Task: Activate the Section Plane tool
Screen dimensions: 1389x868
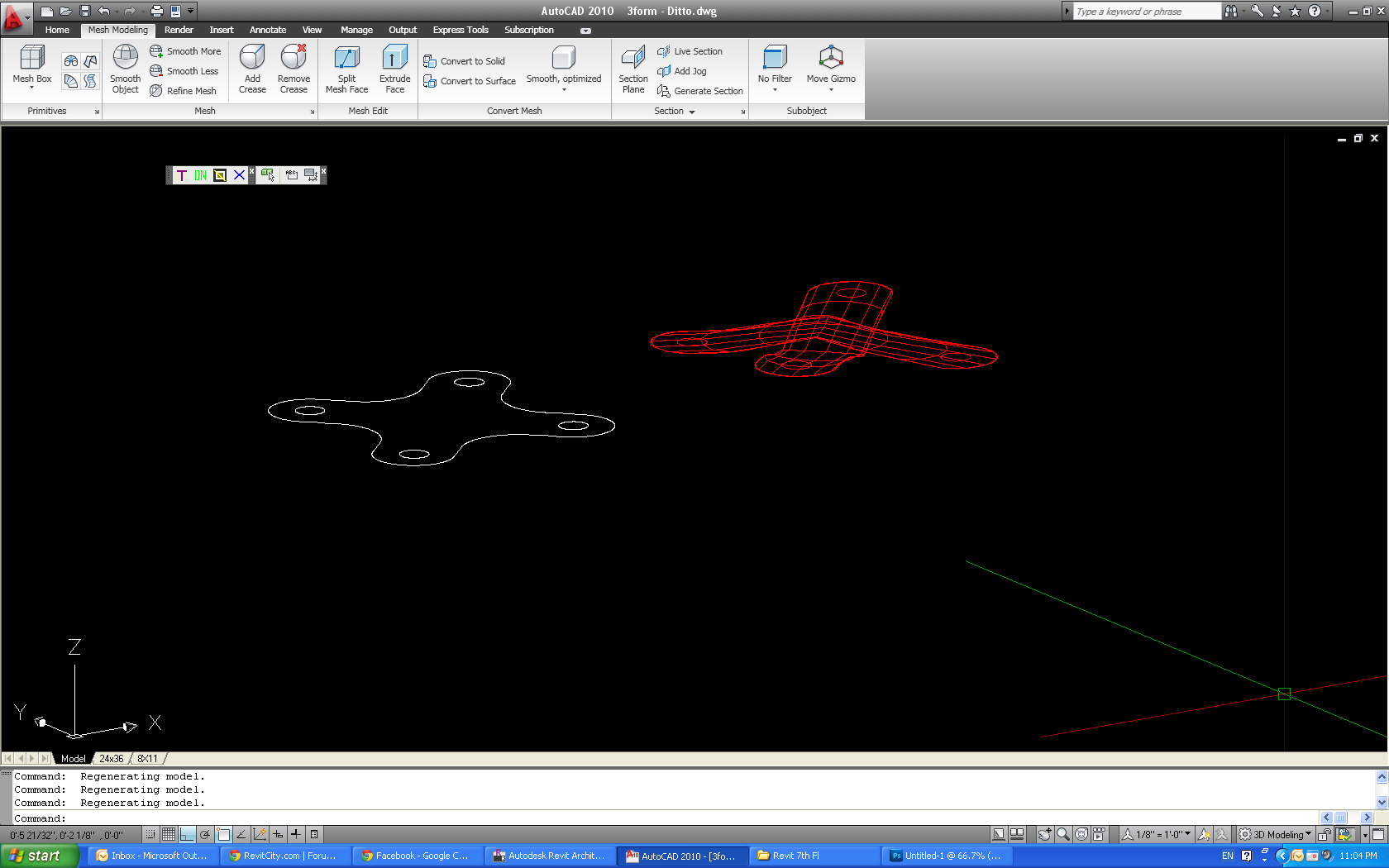Action: coord(632,68)
